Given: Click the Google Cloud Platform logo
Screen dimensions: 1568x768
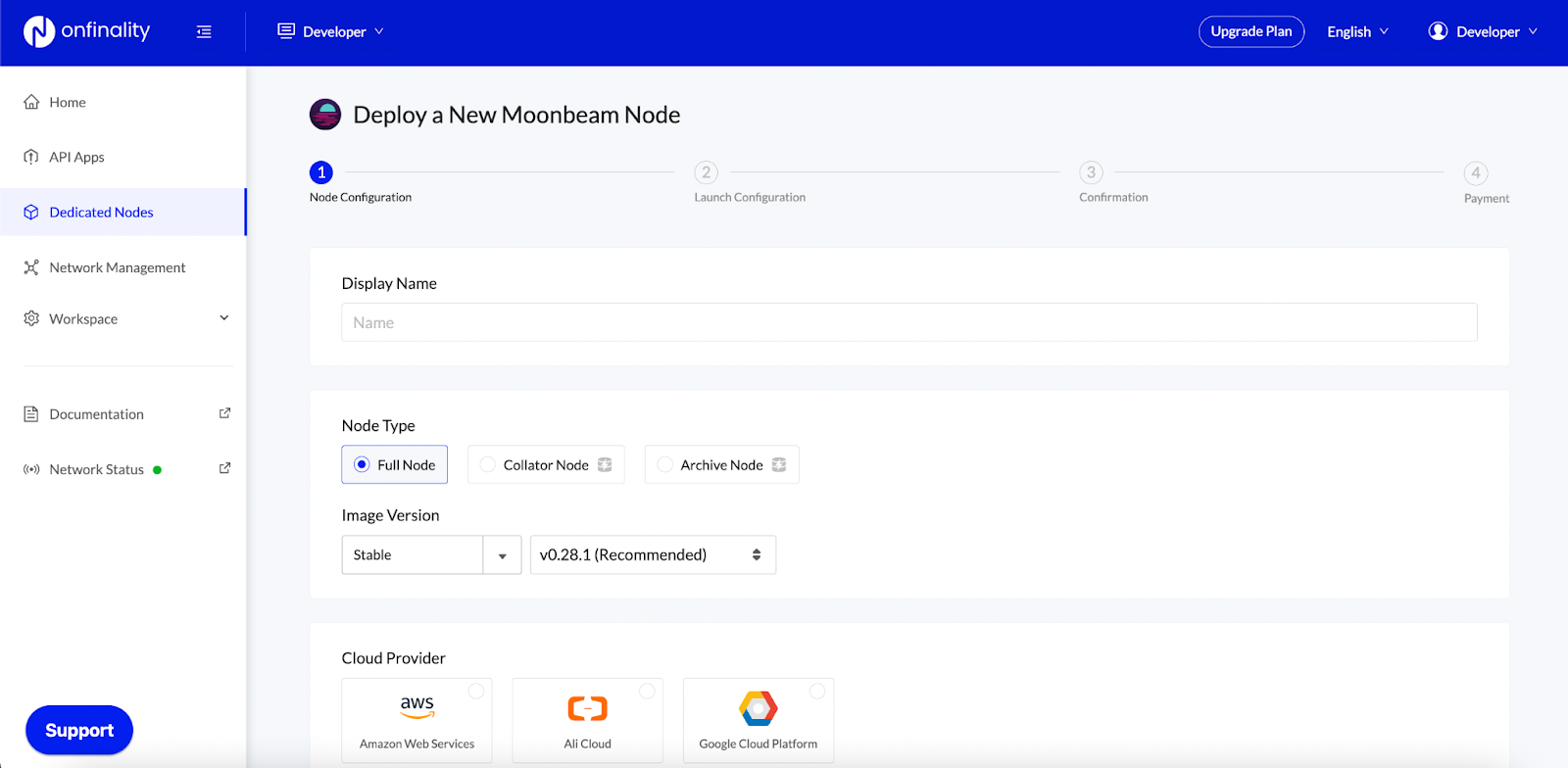Looking at the screenshot, I should 759,707.
